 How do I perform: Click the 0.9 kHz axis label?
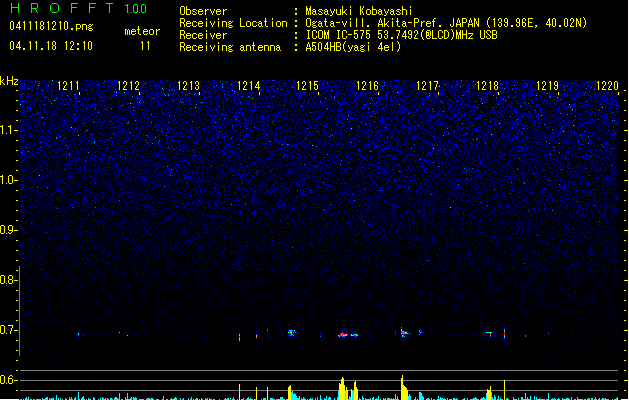(9, 230)
